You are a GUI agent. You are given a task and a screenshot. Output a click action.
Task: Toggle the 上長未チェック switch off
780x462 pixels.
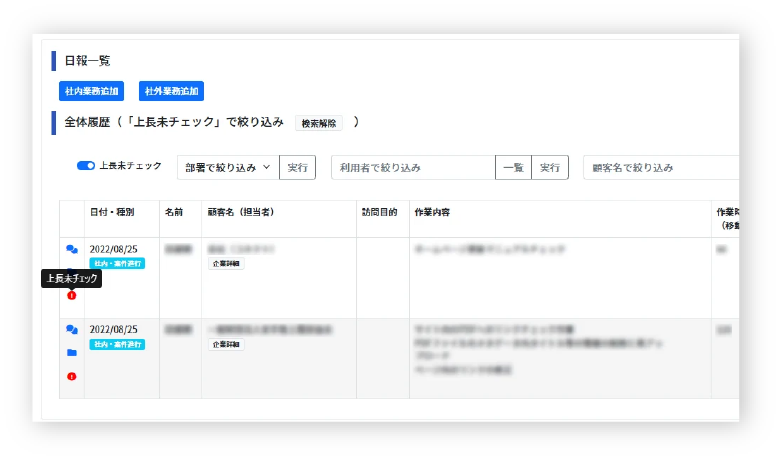86,166
